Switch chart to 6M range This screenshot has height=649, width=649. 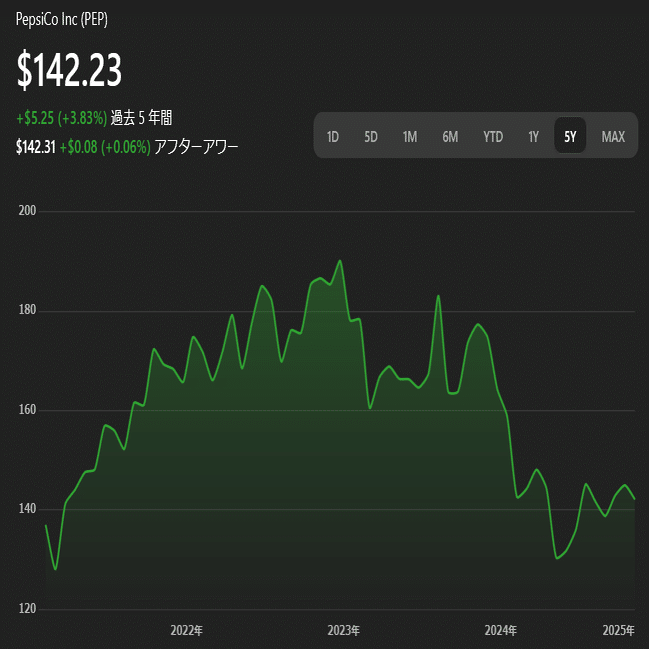pyautogui.click(x=450, y=136)
